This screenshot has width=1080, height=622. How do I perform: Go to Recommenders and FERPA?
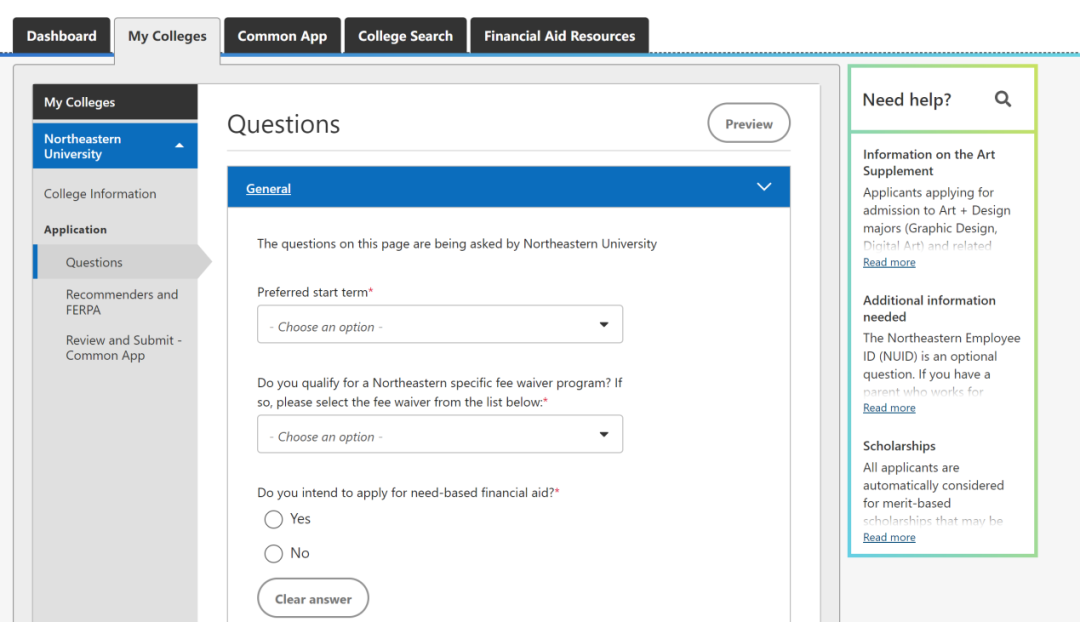[122, 302]
